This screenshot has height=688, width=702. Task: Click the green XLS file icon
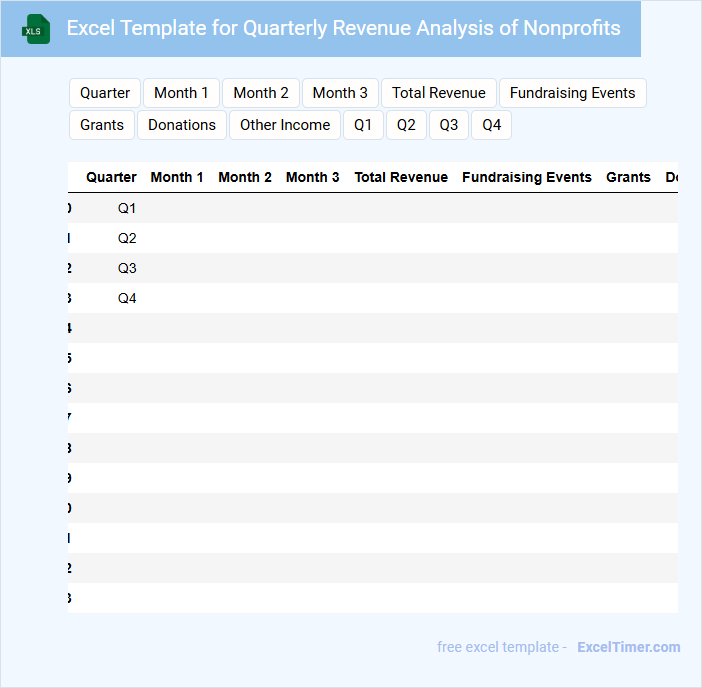tap(36, 29)
